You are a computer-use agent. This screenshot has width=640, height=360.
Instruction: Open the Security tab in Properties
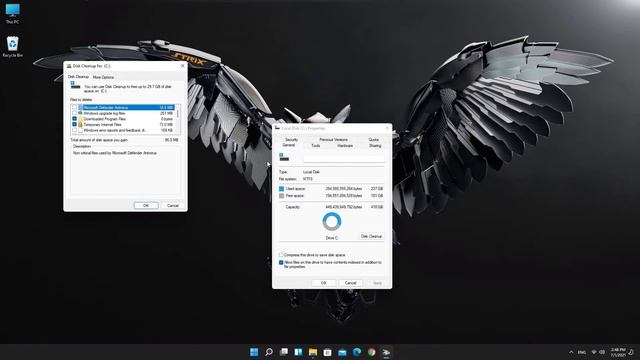(x=291, y=140)
